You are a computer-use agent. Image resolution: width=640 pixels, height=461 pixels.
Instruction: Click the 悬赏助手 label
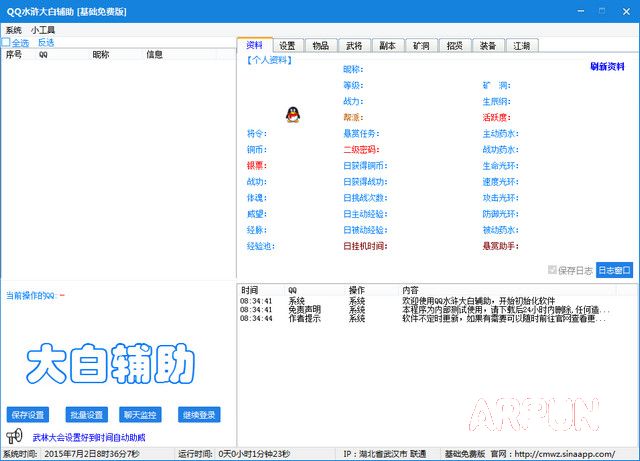pos(501,246)
